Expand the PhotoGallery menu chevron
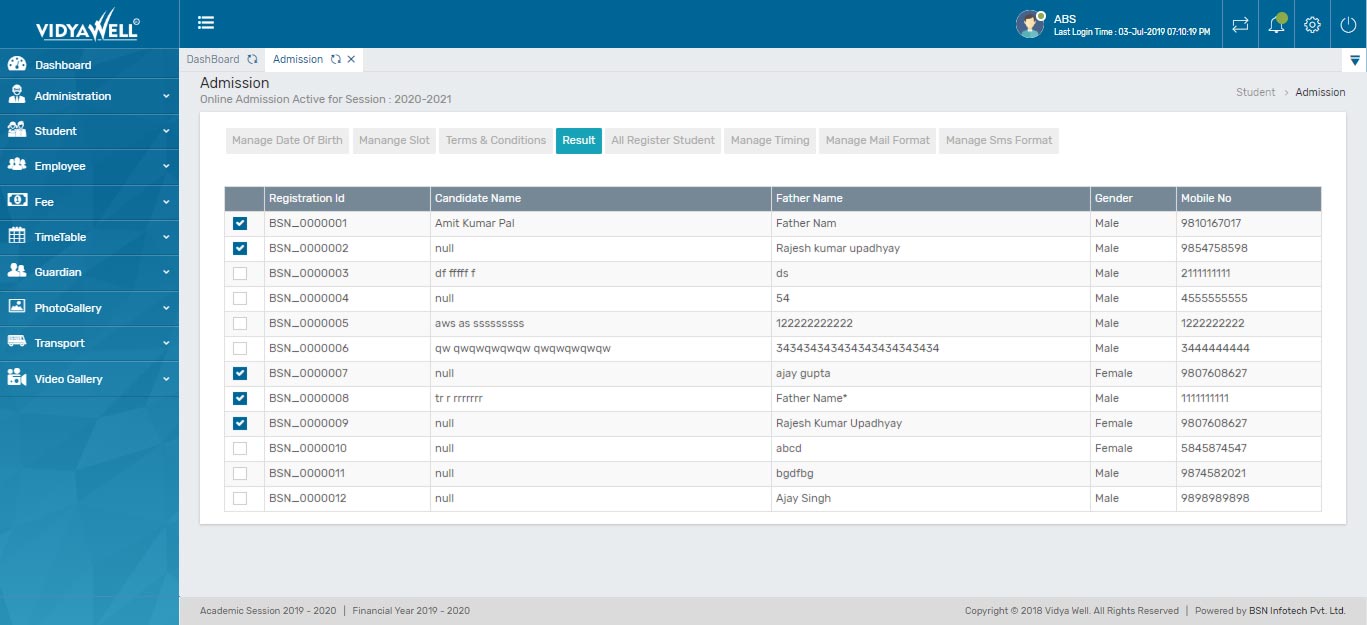The width and height of the screenshot is (1367, 625). point(166,308)
